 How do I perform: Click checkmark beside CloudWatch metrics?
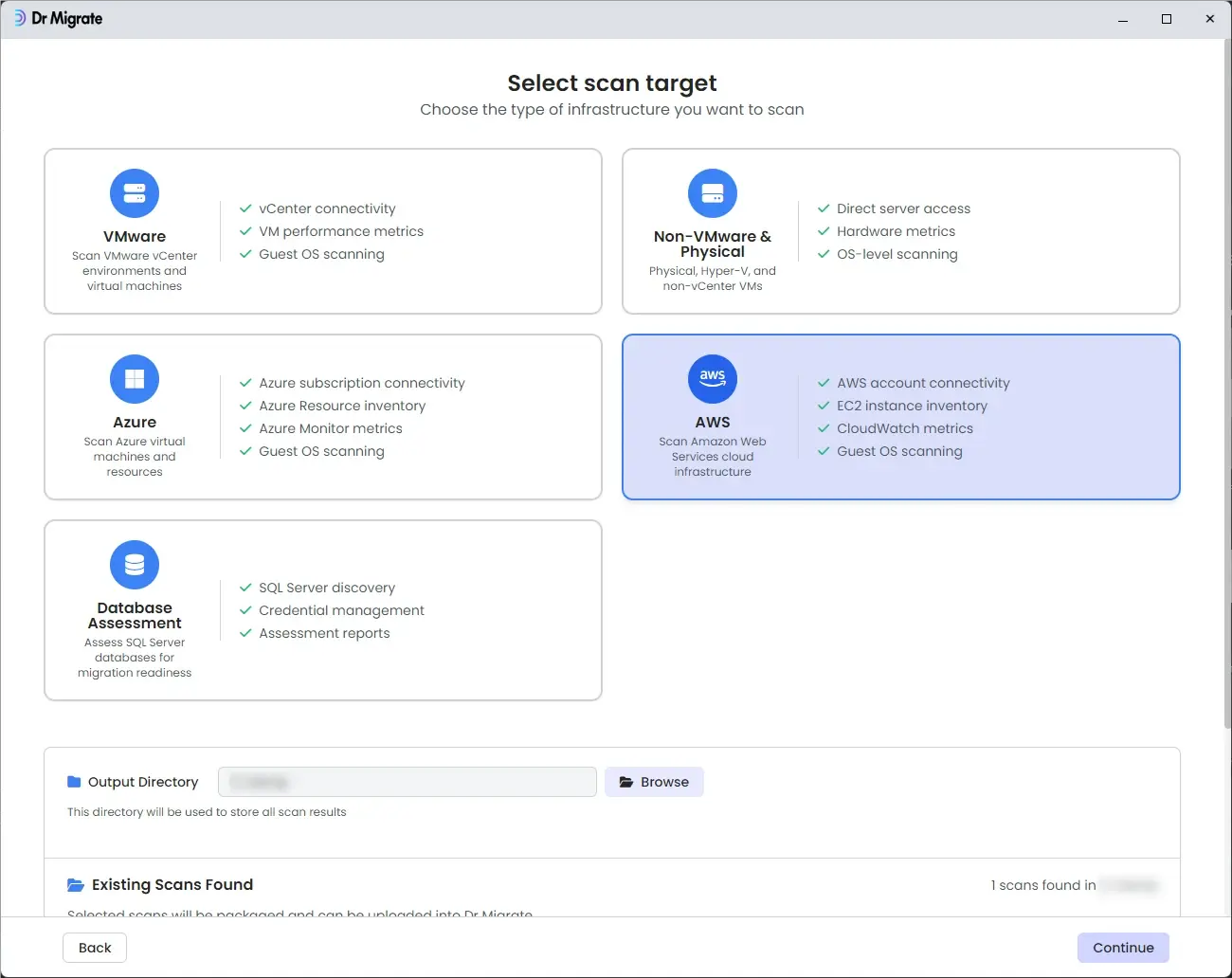pos(824,428)
